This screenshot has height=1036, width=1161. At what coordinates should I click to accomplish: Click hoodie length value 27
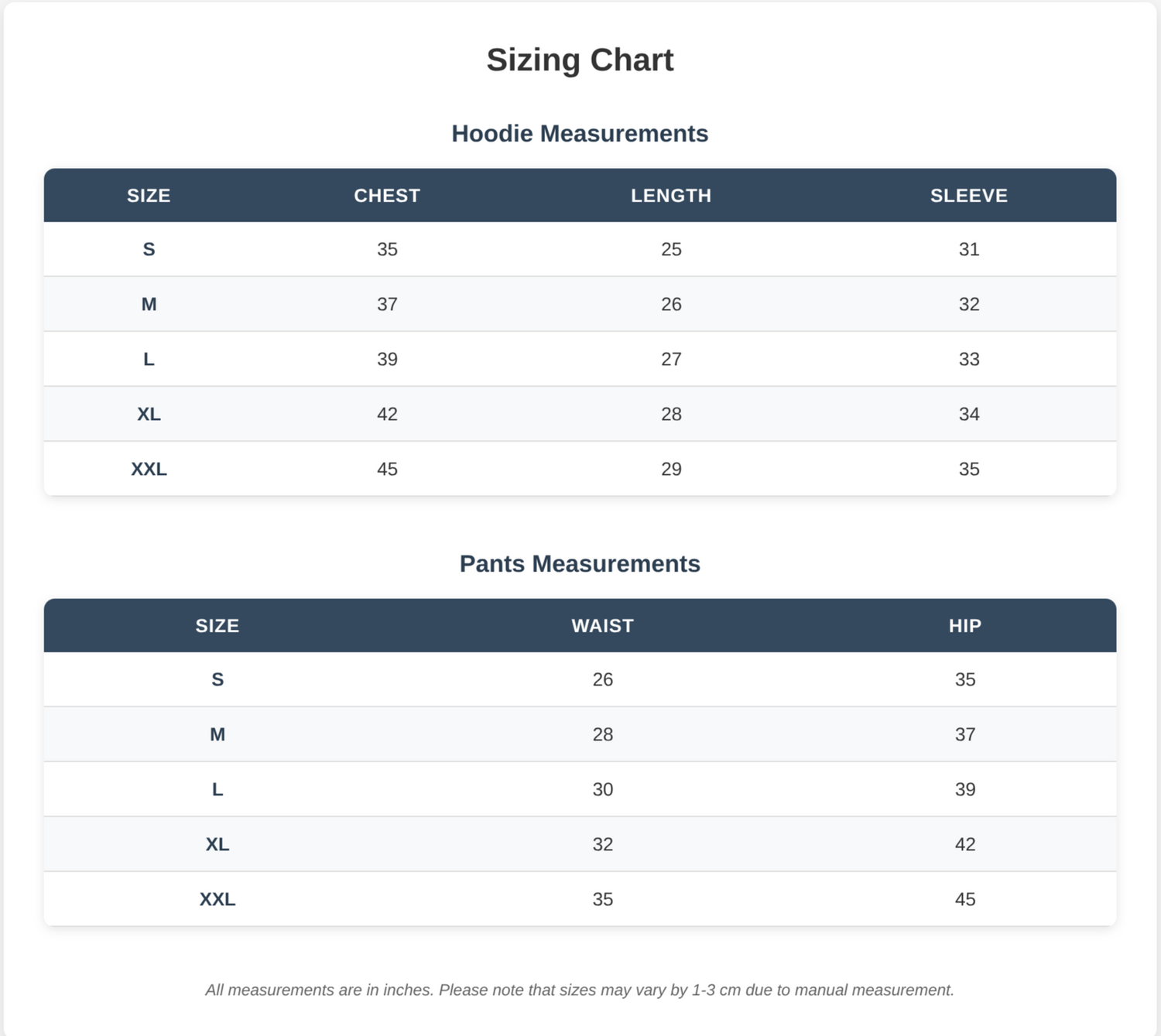[x=671, y=359]
